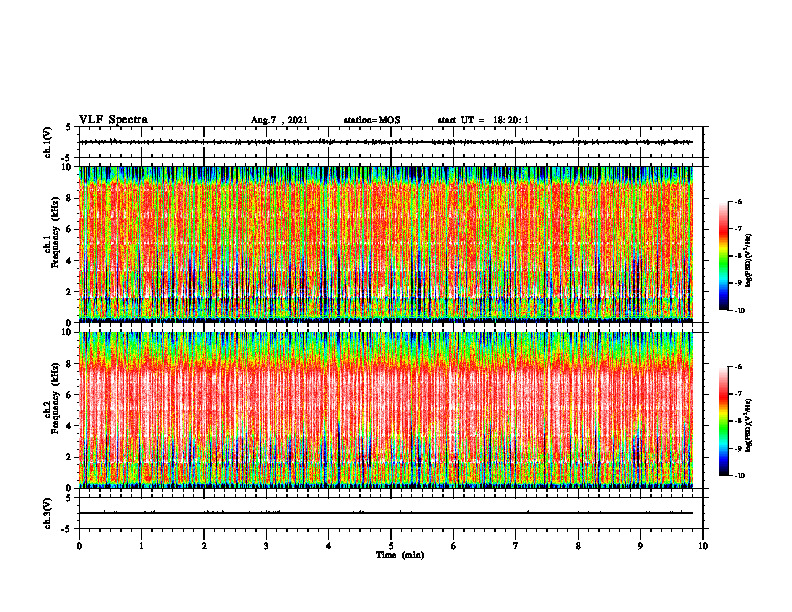Screen dimensions: 792x612
Task: Click time-axis tick label '1'
Action: tap(141, 546)
